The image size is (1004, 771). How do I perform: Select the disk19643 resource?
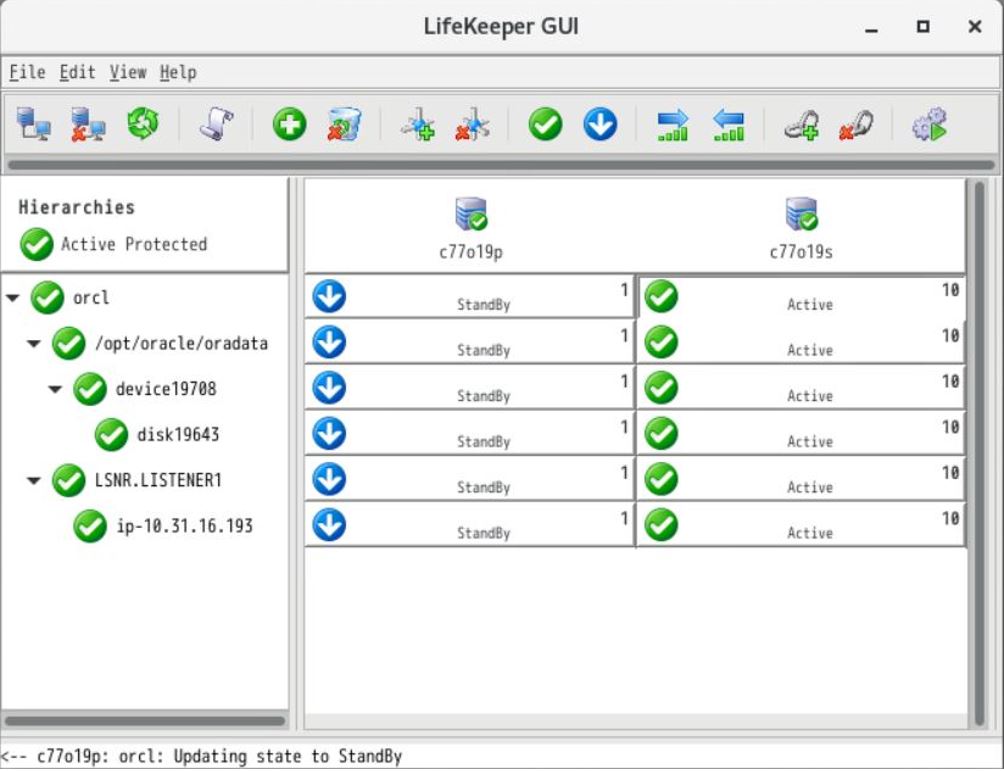click(178, 435)
